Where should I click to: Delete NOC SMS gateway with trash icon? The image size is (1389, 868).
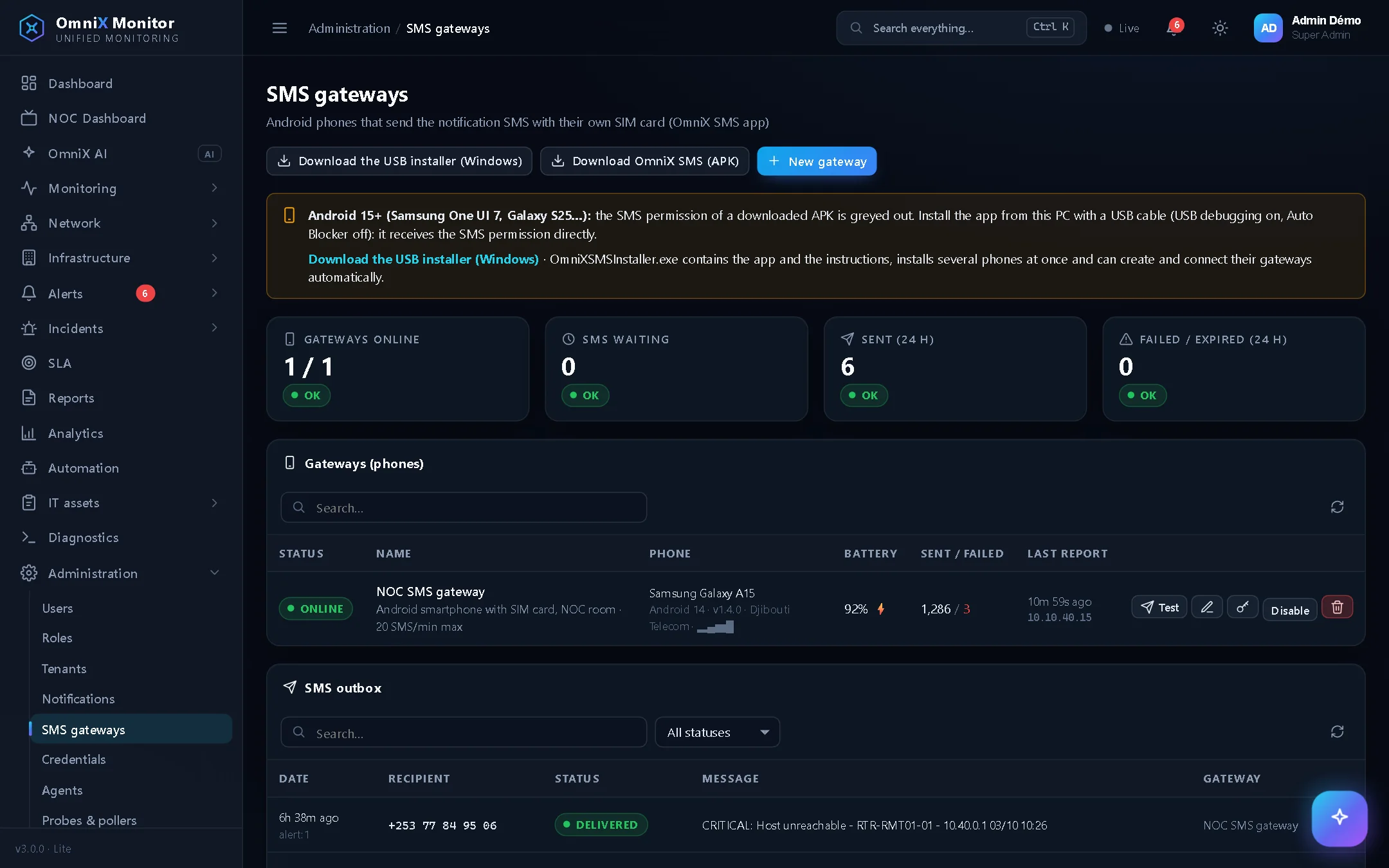pos(1337,607)
